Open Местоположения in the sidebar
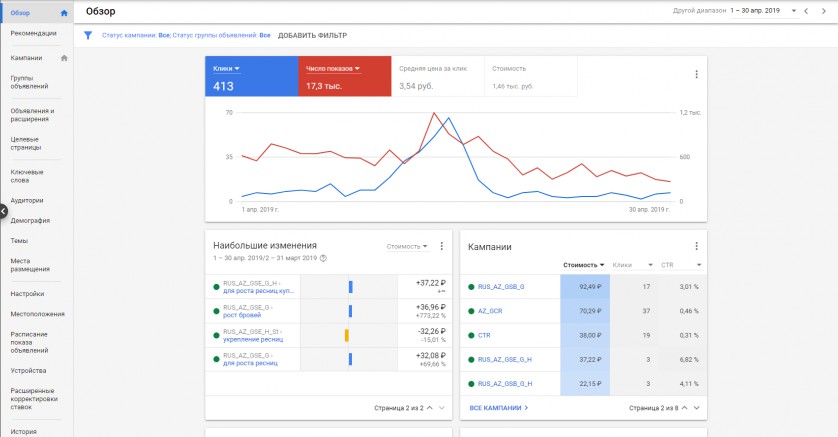This screenshot has height=437, width=838. 37,314
